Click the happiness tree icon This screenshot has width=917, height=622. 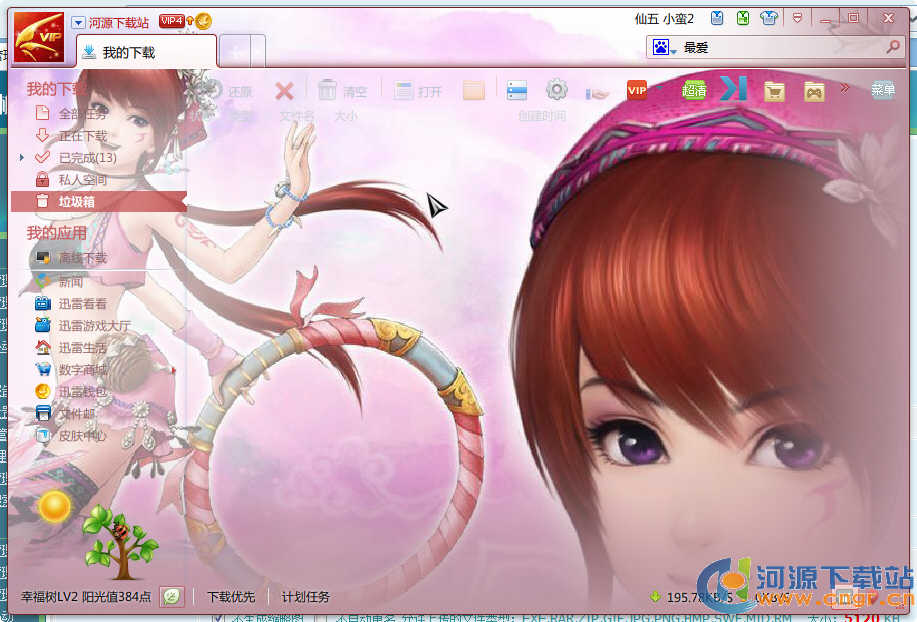click(120, 542)
